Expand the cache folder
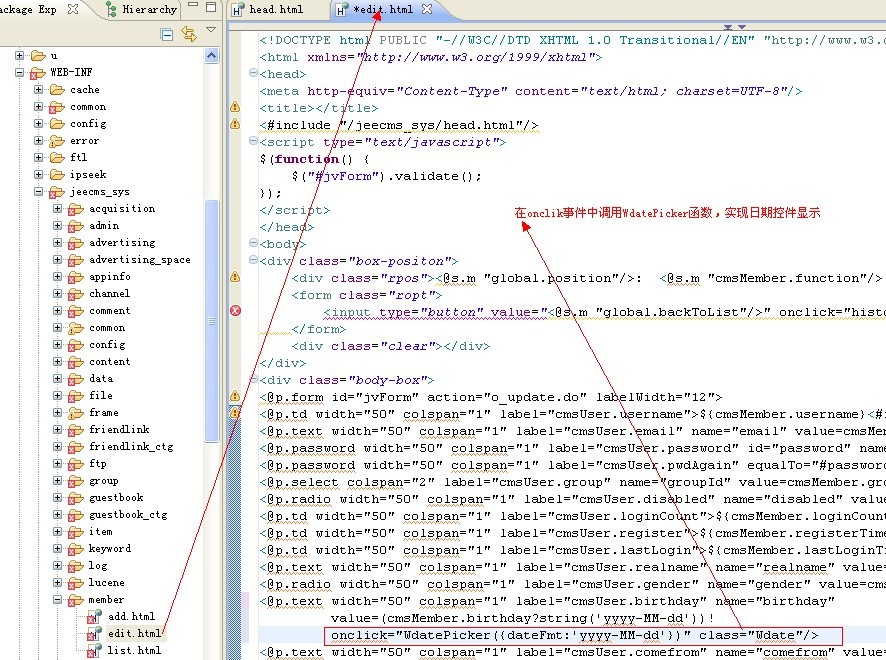 click(x=38, y=89)
